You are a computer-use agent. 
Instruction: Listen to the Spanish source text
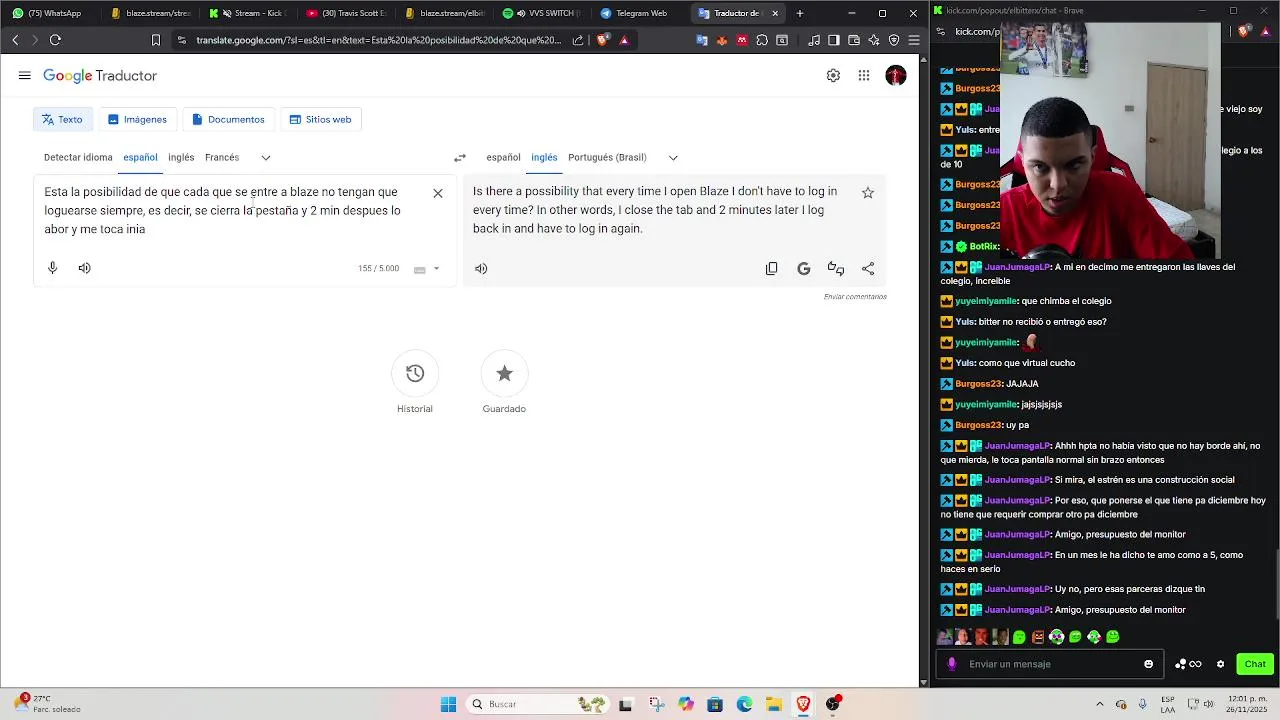tap(85, 268)
